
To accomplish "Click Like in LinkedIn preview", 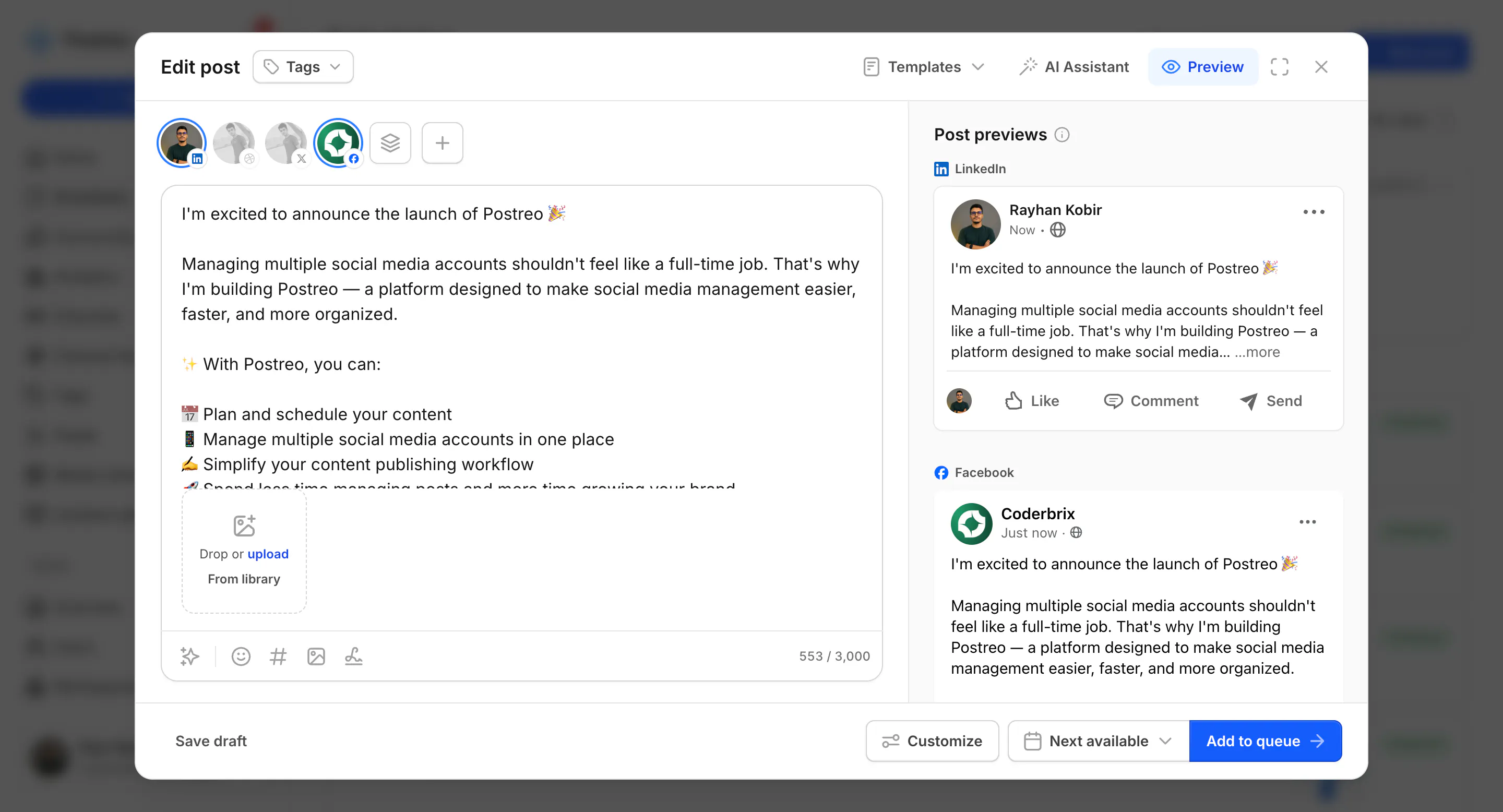I will click(x=1032, y=401).
